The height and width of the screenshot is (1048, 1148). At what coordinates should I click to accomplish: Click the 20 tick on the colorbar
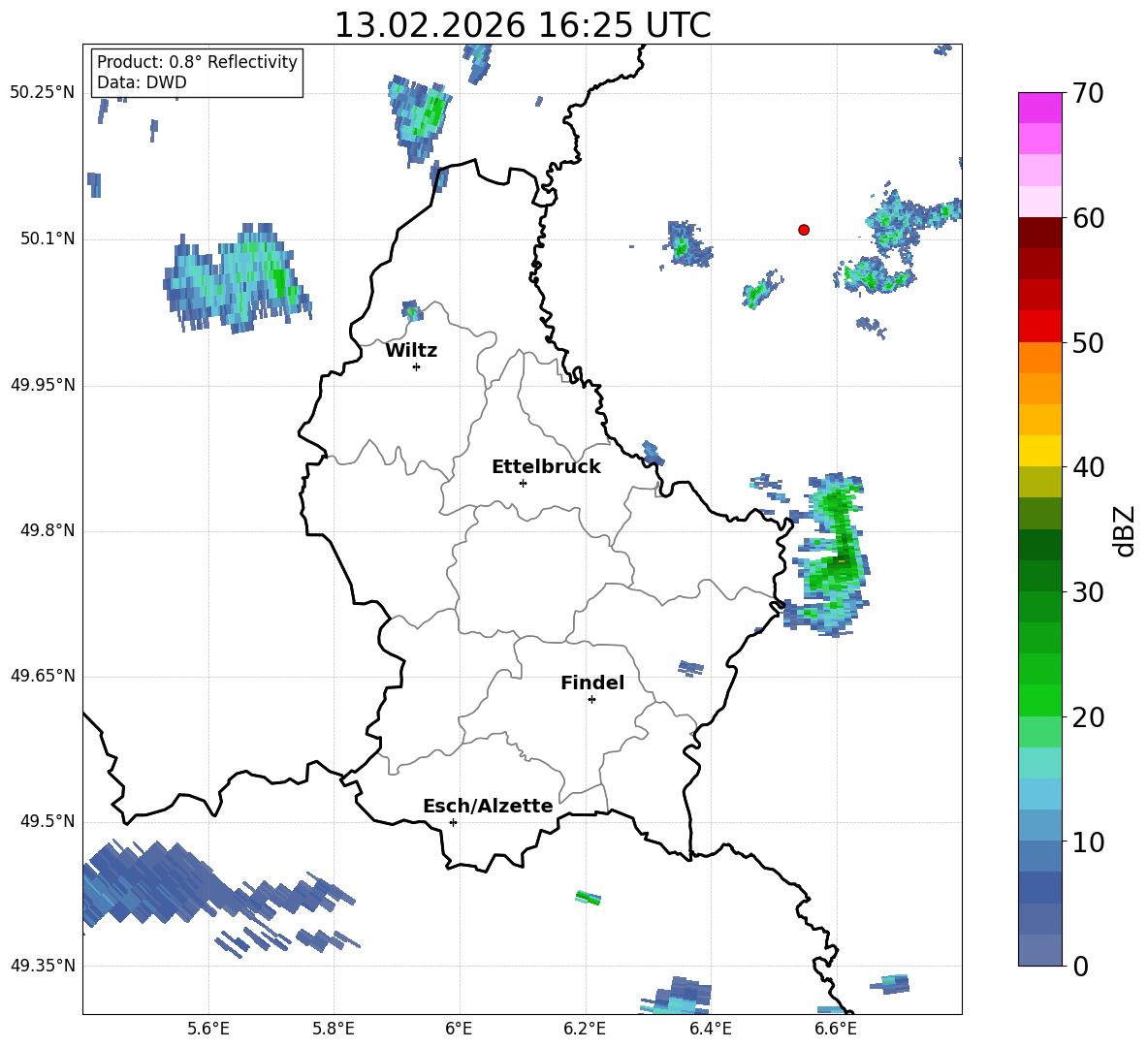tap(1088, 717)
